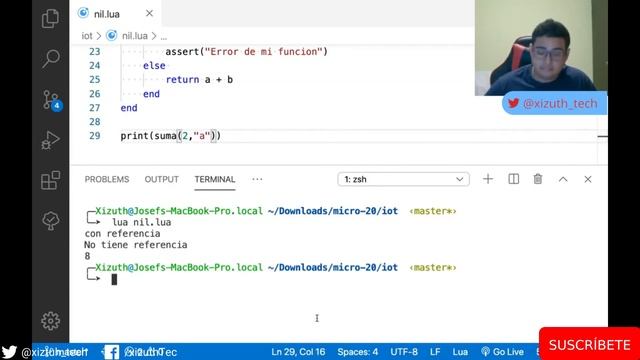Image resolution: width=640 pixels, height=360 pixels.
Task: Click the end keyword on line 27
Action: [129, 108]
